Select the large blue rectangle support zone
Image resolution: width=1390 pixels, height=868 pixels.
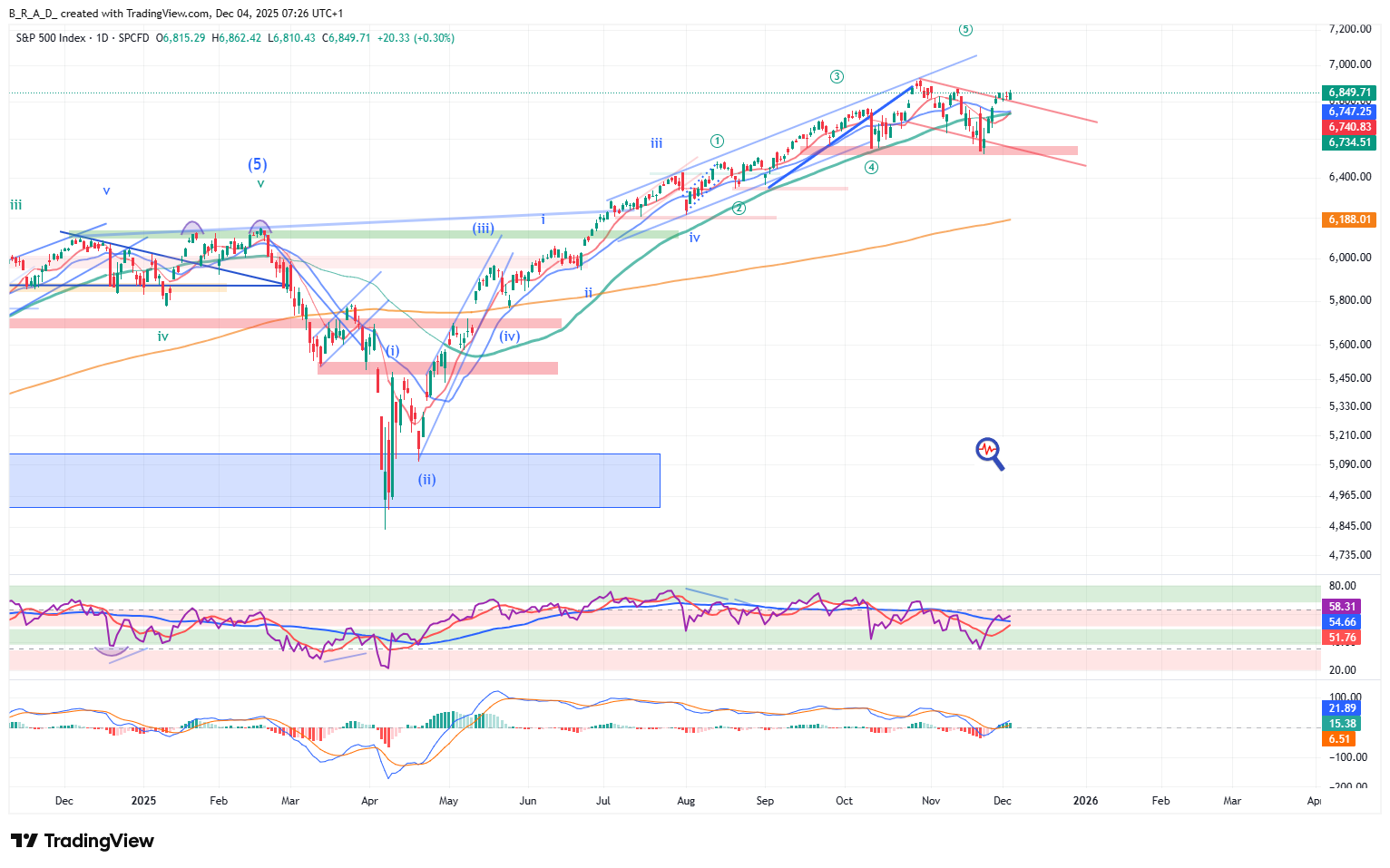(334, 481)
